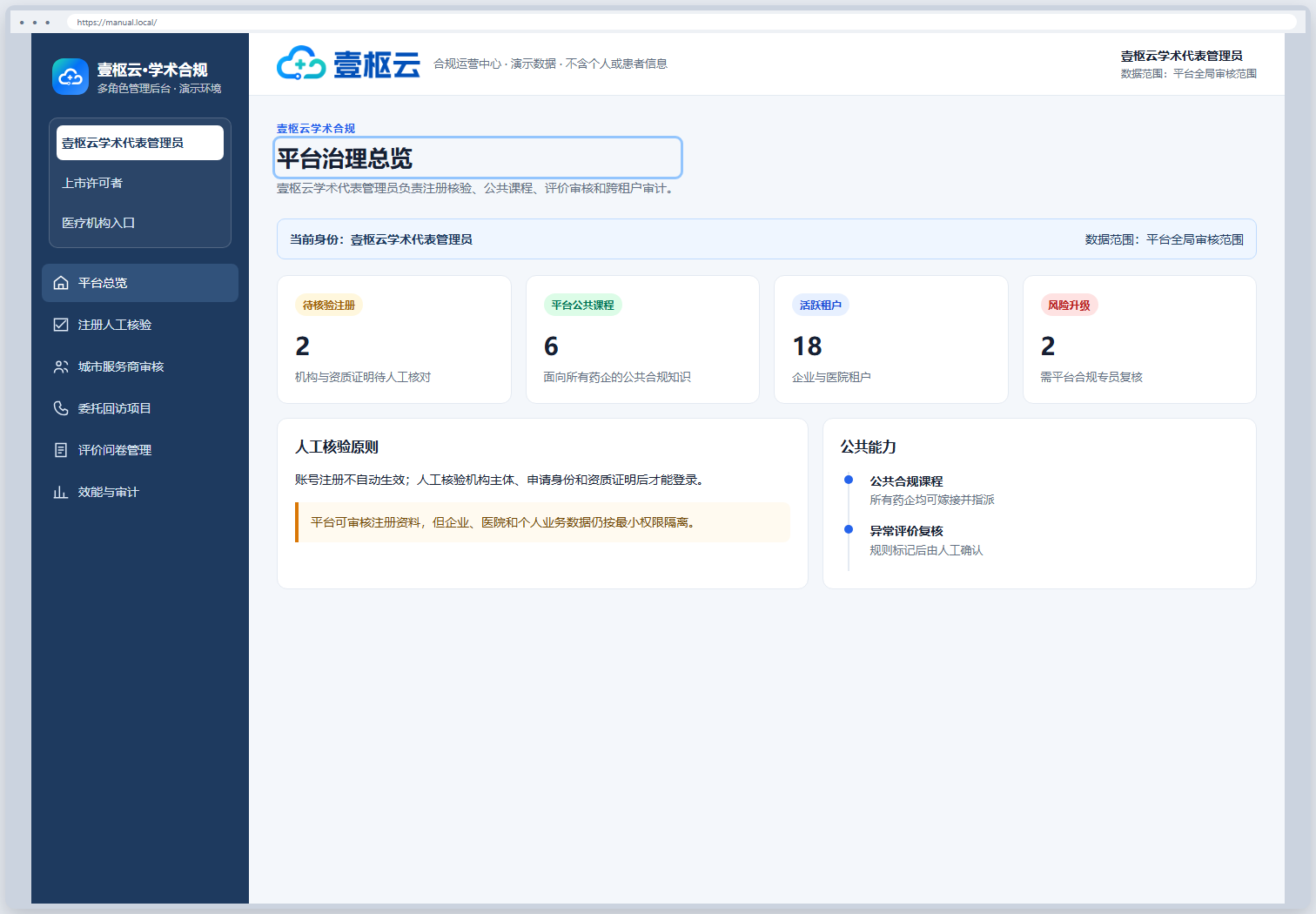
Task: Click the sidebar cloud logo icon
Action: 70,77
